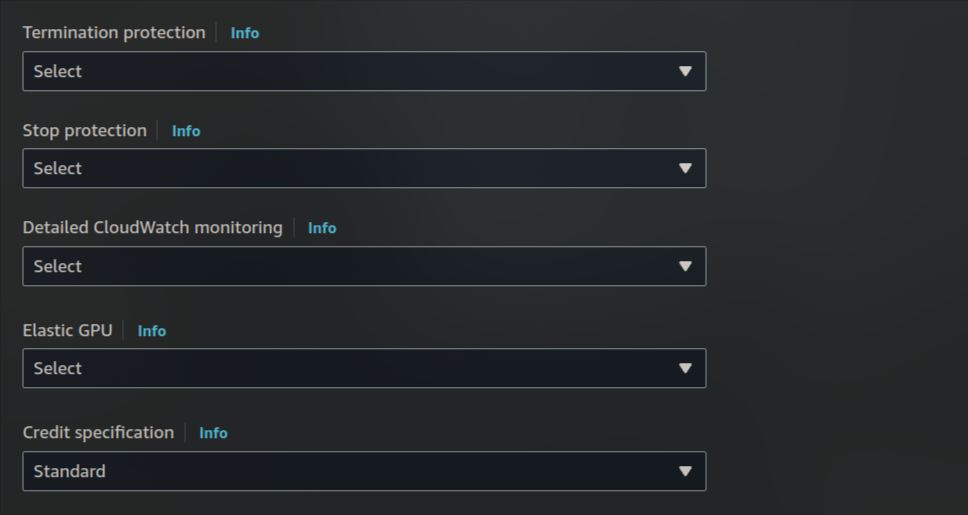Click the Elastic GPU dropdown arrow icon
This screenshot has height=515, width=968.
[x=685, y=368]
